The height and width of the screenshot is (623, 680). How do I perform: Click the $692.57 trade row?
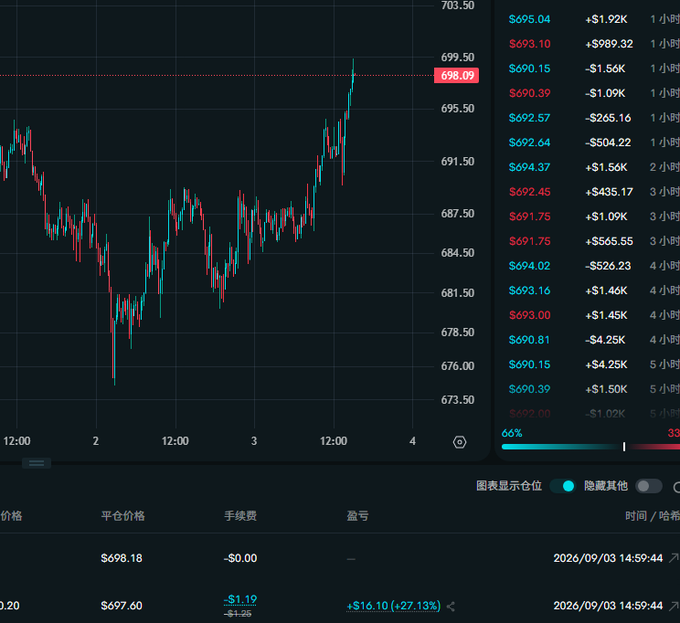[x=594, y=118]
